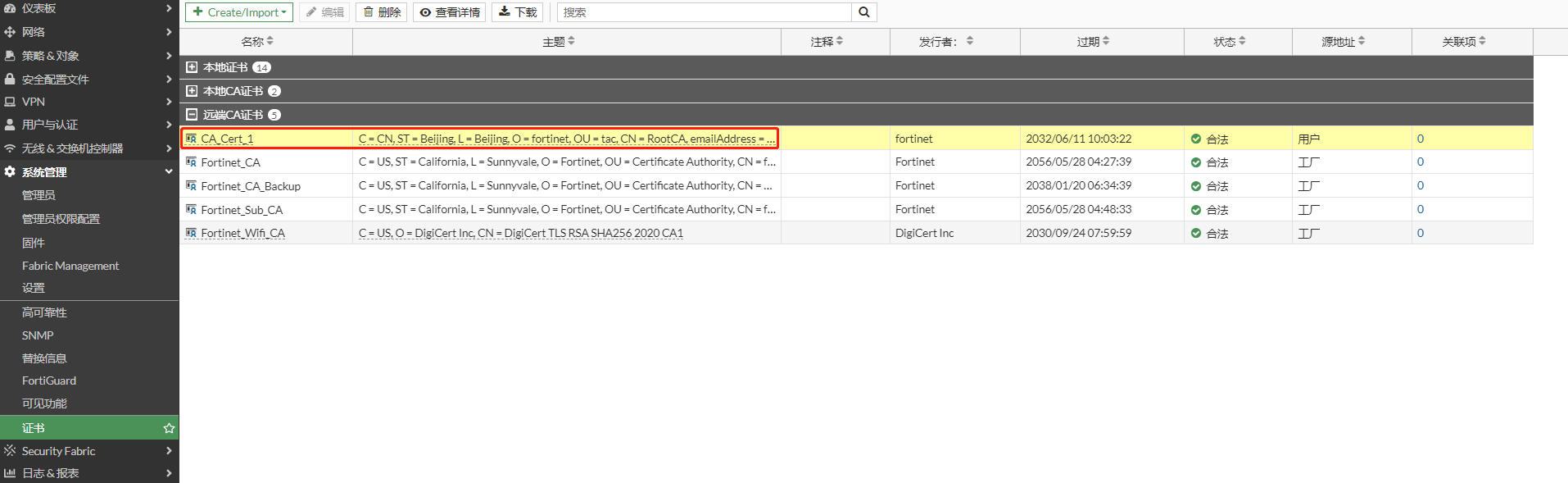
Task: Click the favorite star beside 证书
Action: 169,428
